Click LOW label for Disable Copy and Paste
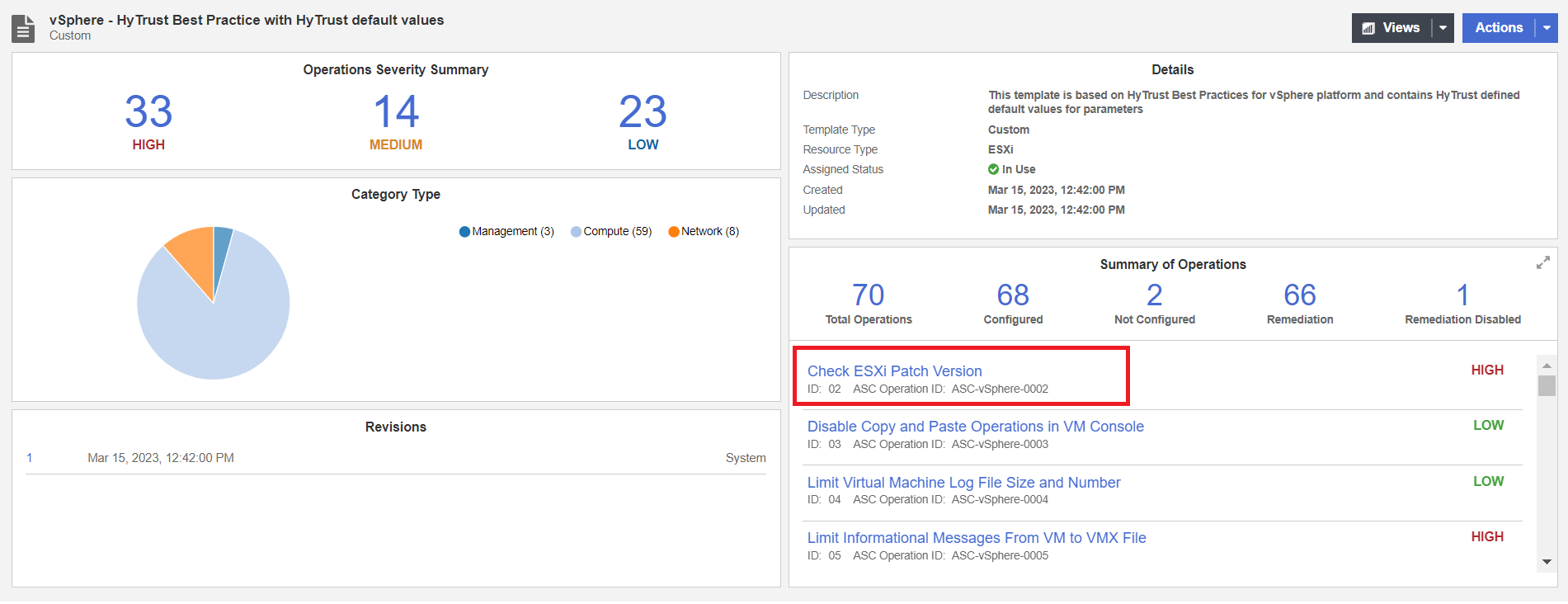 click(1489, 426)
